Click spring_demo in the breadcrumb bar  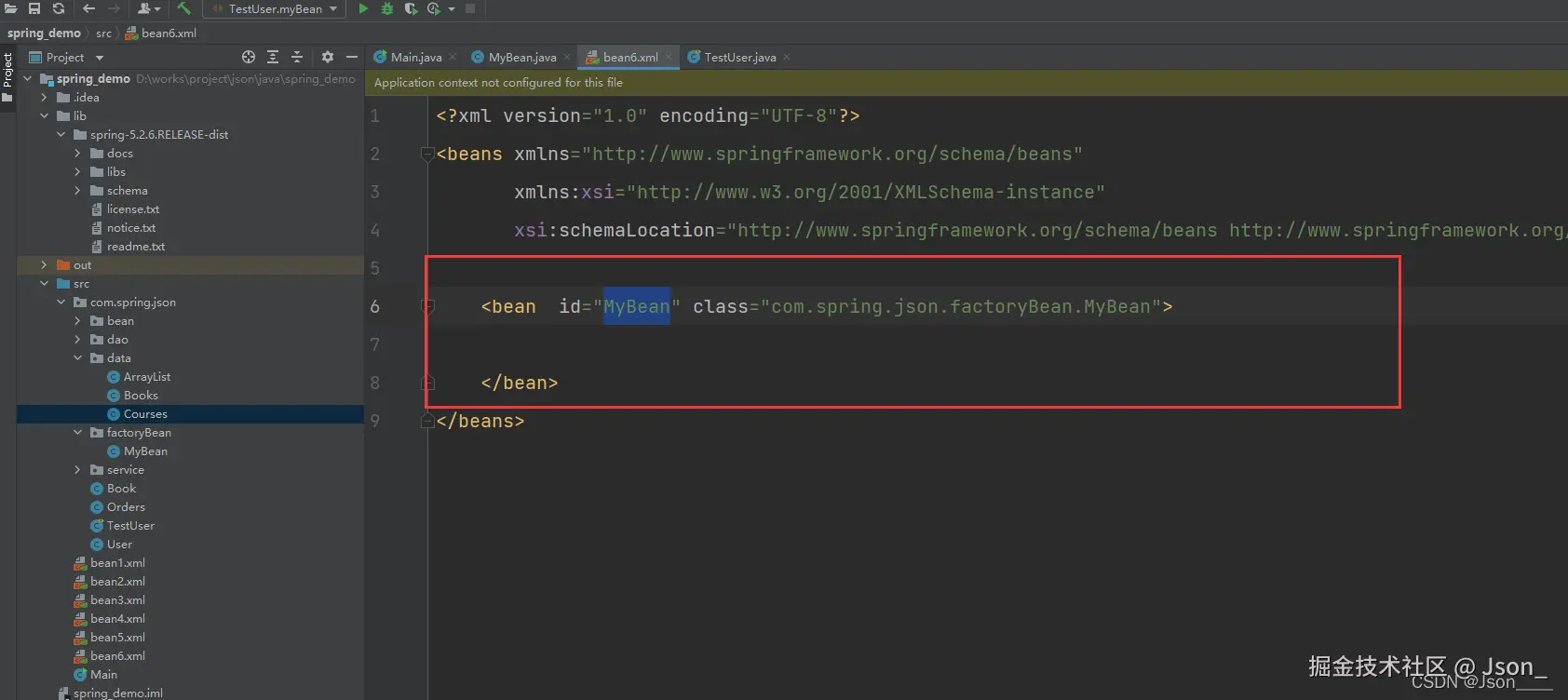click(44, 34)
